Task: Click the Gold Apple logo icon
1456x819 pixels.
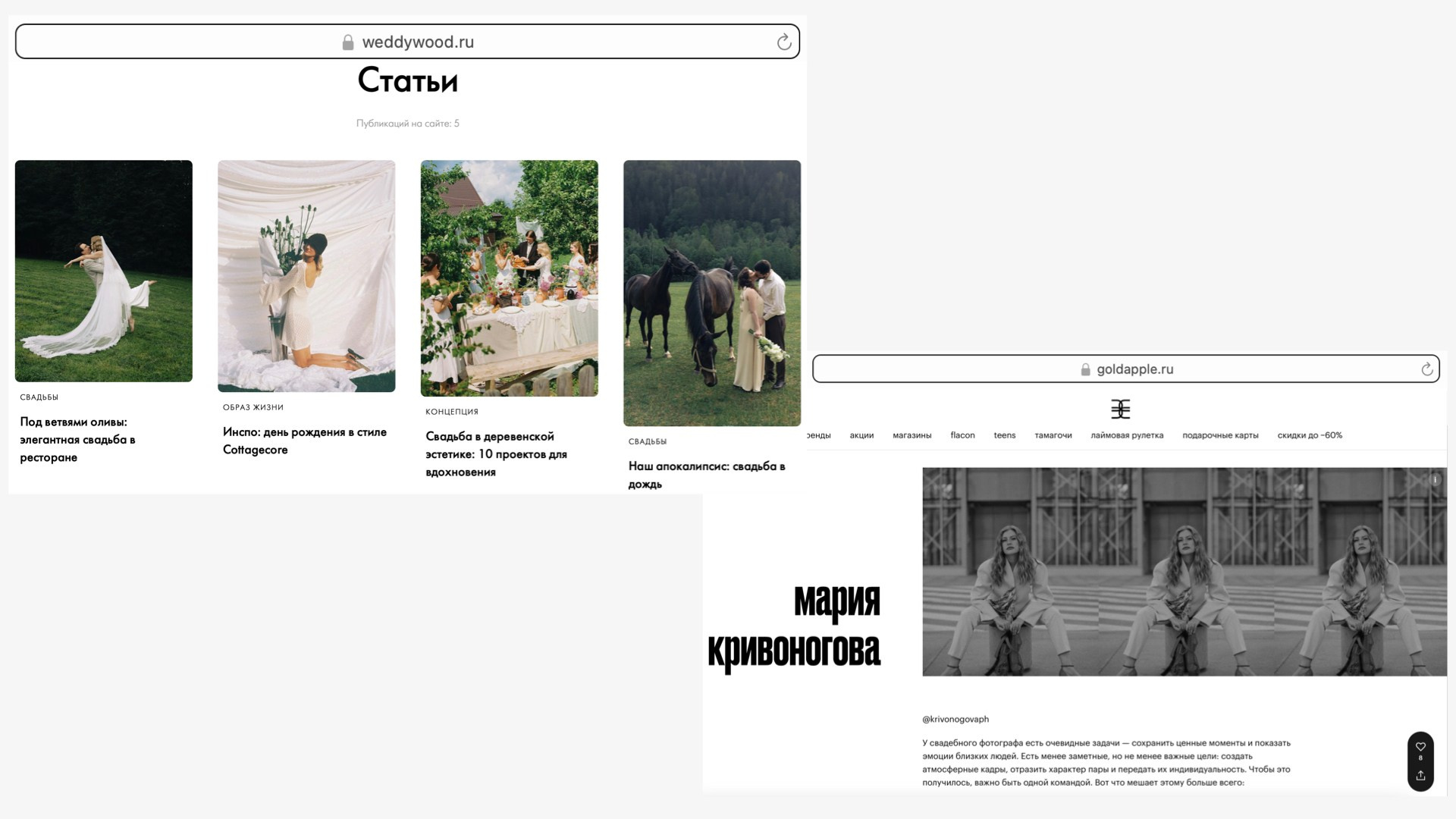Action: point(1120,409)
